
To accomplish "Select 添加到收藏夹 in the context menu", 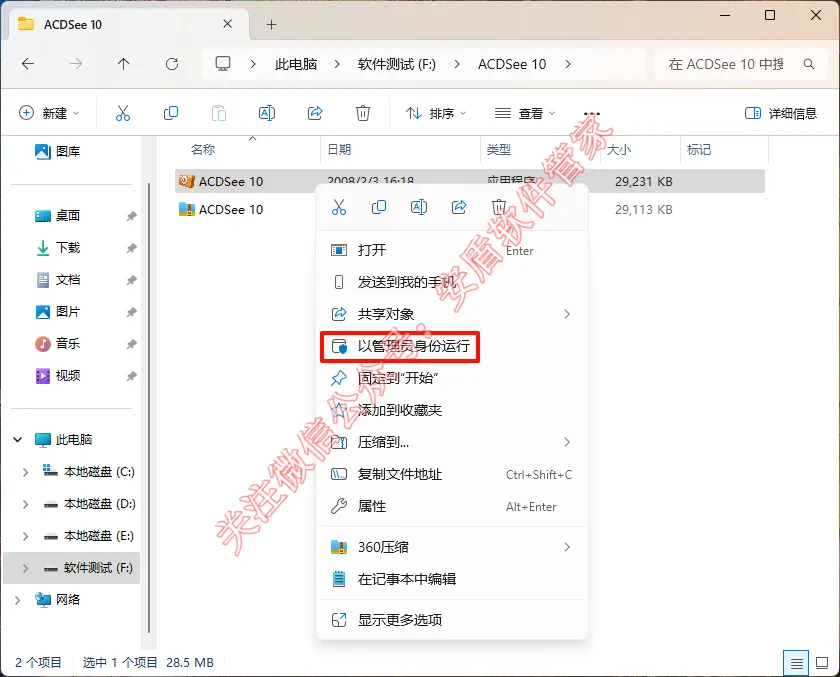I will [x=452, y=410].
